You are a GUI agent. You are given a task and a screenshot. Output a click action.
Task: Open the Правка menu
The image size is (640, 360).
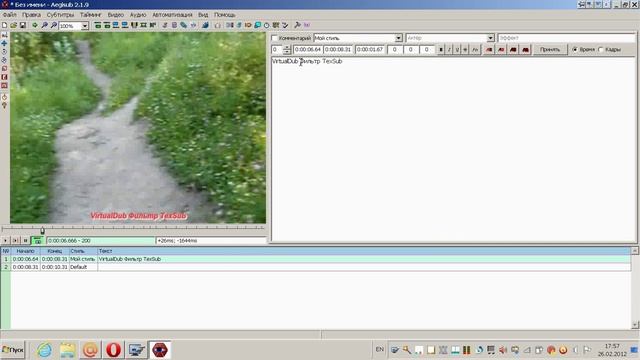click(x=31, y=15)
